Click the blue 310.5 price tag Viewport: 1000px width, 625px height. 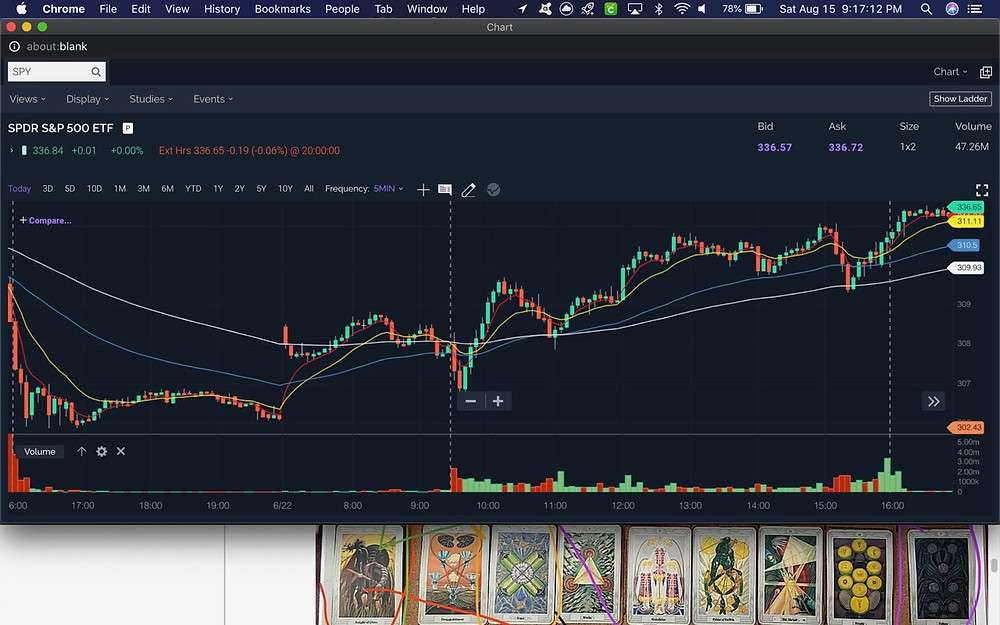[x=966, y=245]
